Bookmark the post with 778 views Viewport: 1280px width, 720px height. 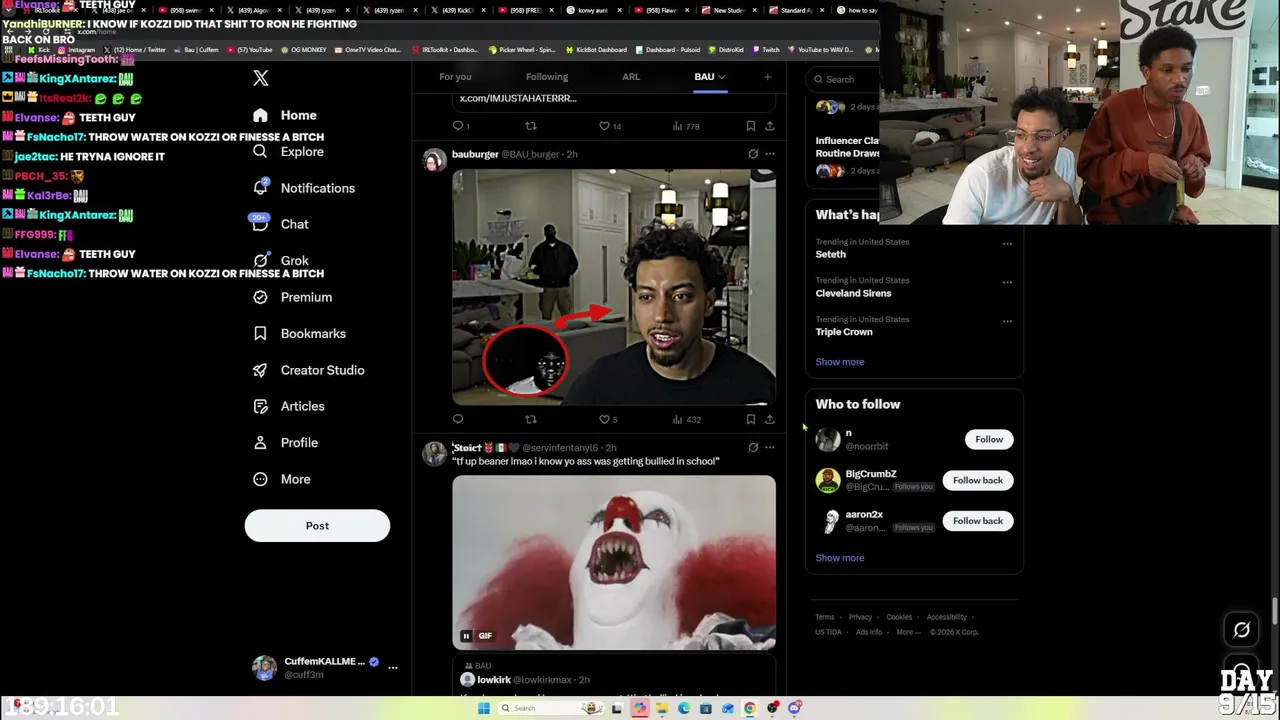pos(750,126)
